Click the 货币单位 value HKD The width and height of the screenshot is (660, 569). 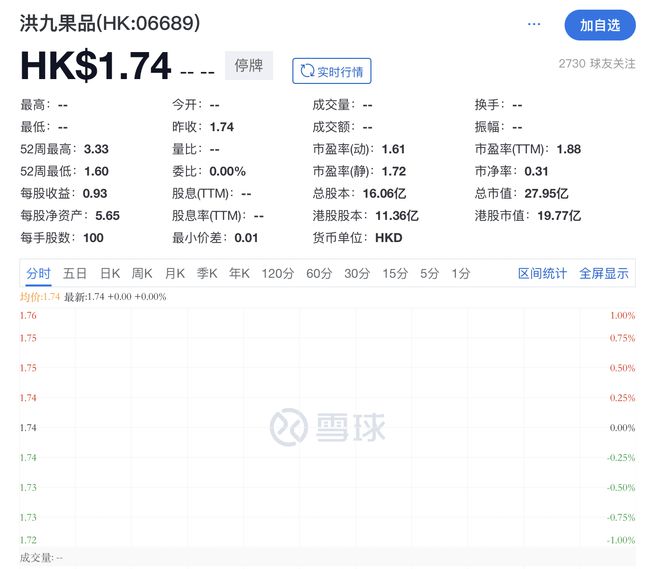[x=389, y=238]
